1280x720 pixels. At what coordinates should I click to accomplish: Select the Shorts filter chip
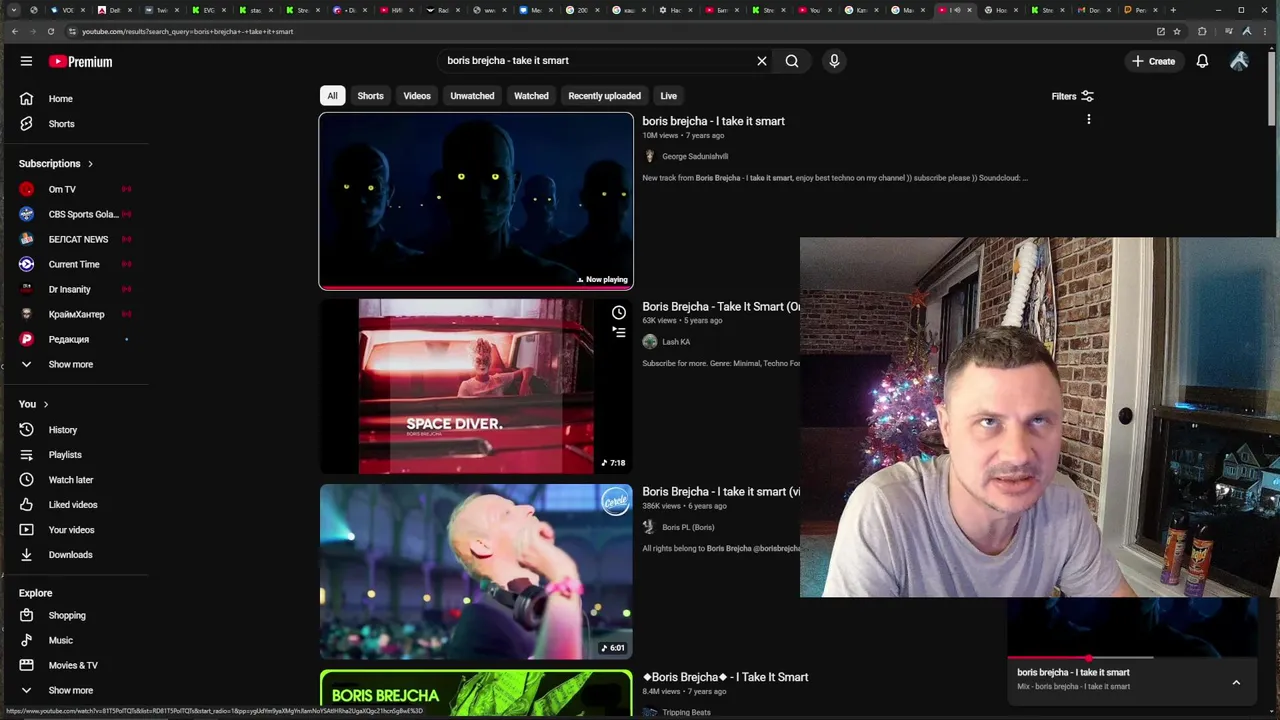click(370, 96)
